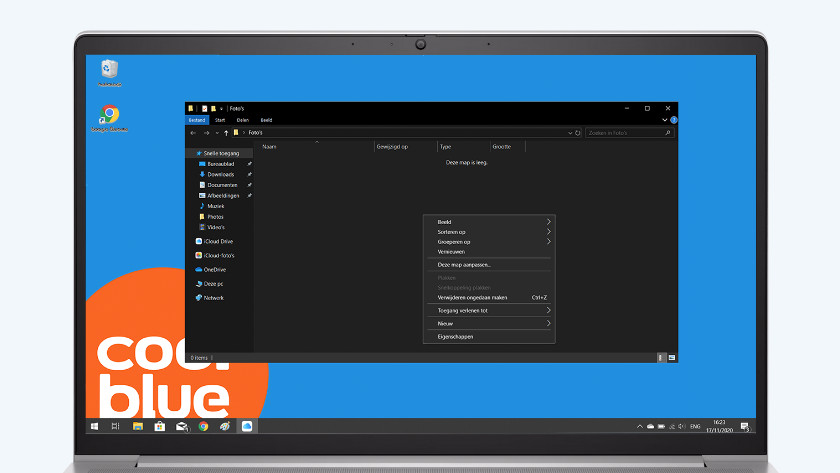Open Downloads in the navigation pane
840x473 pixels.
221,175
